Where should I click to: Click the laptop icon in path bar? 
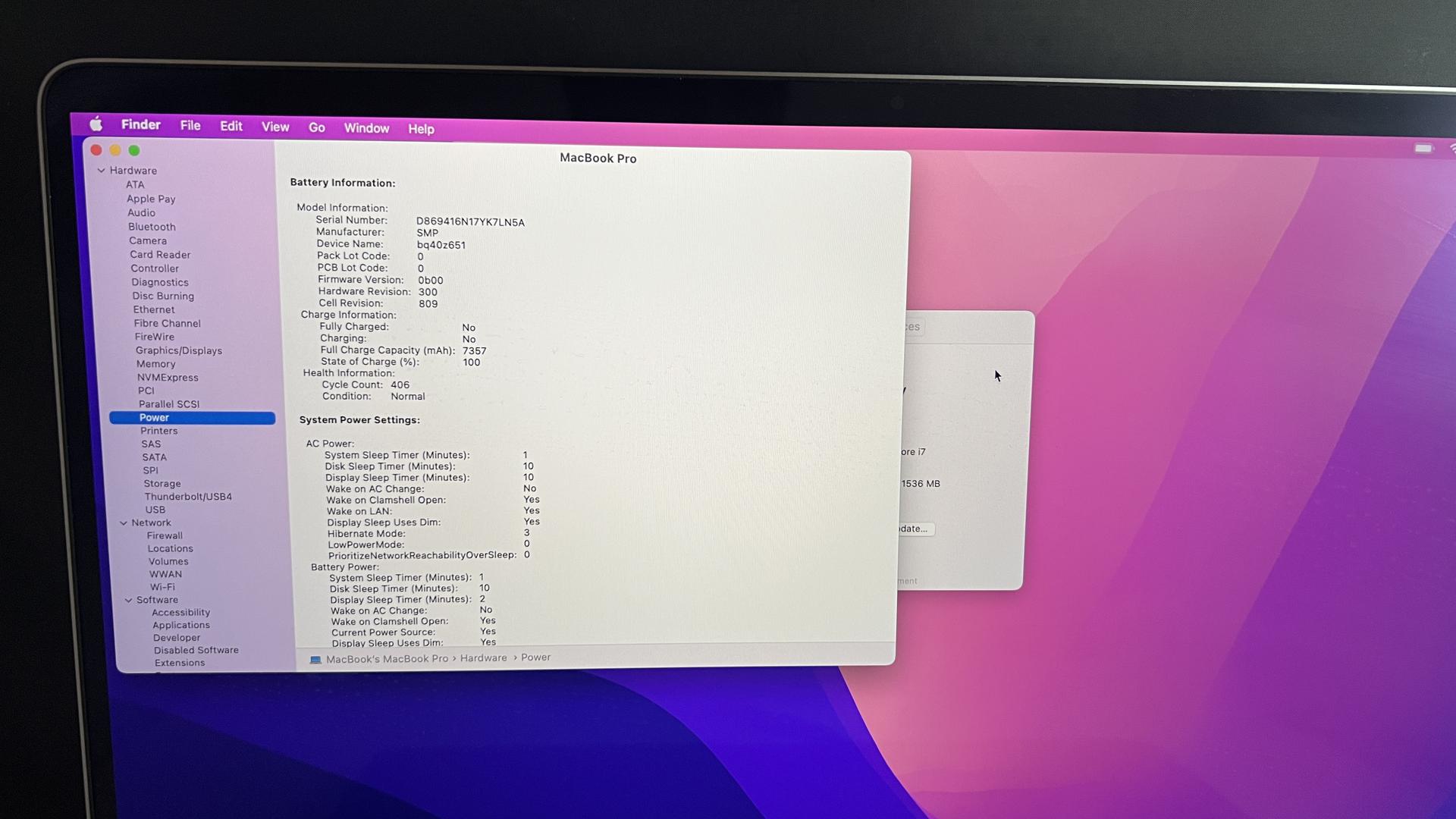pyautogui.click(x=315, y=660)
